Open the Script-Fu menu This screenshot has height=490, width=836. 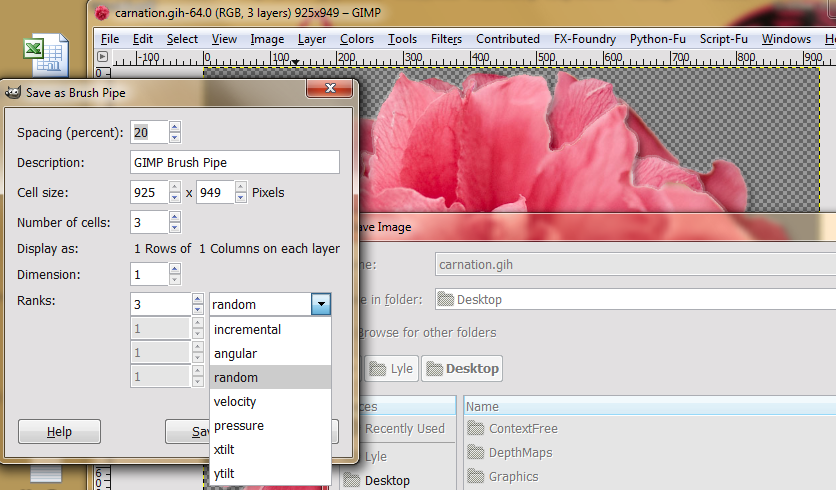coord(724,39)
